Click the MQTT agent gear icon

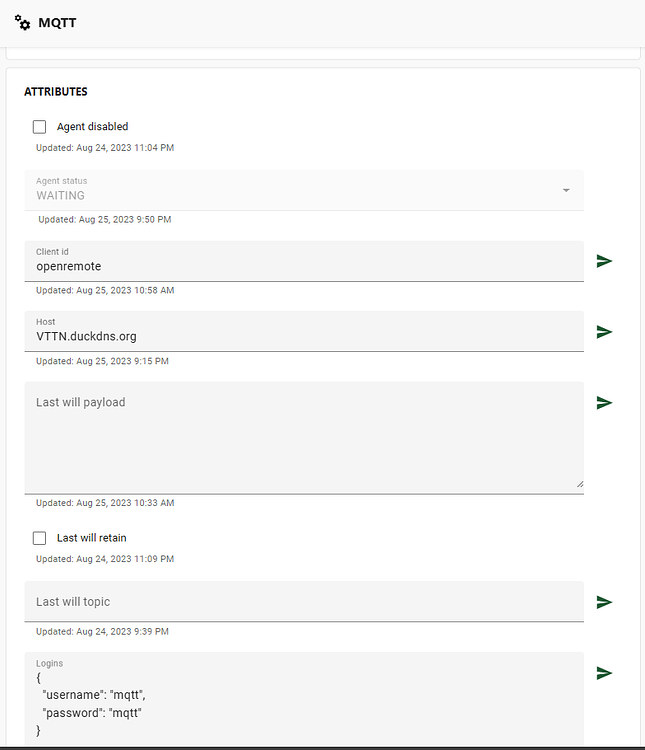23,23
